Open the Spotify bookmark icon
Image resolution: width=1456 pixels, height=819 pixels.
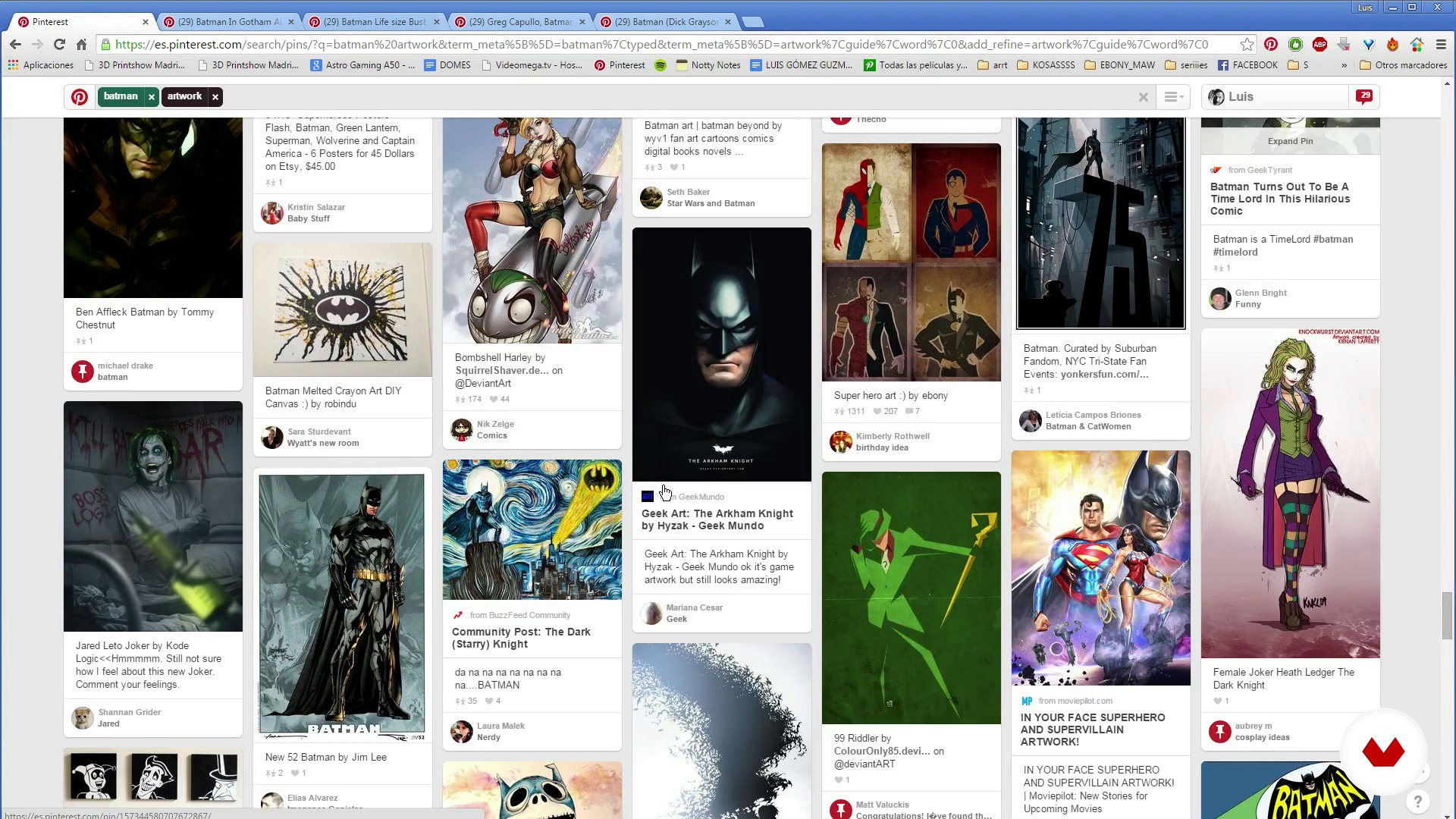(661, 65)
